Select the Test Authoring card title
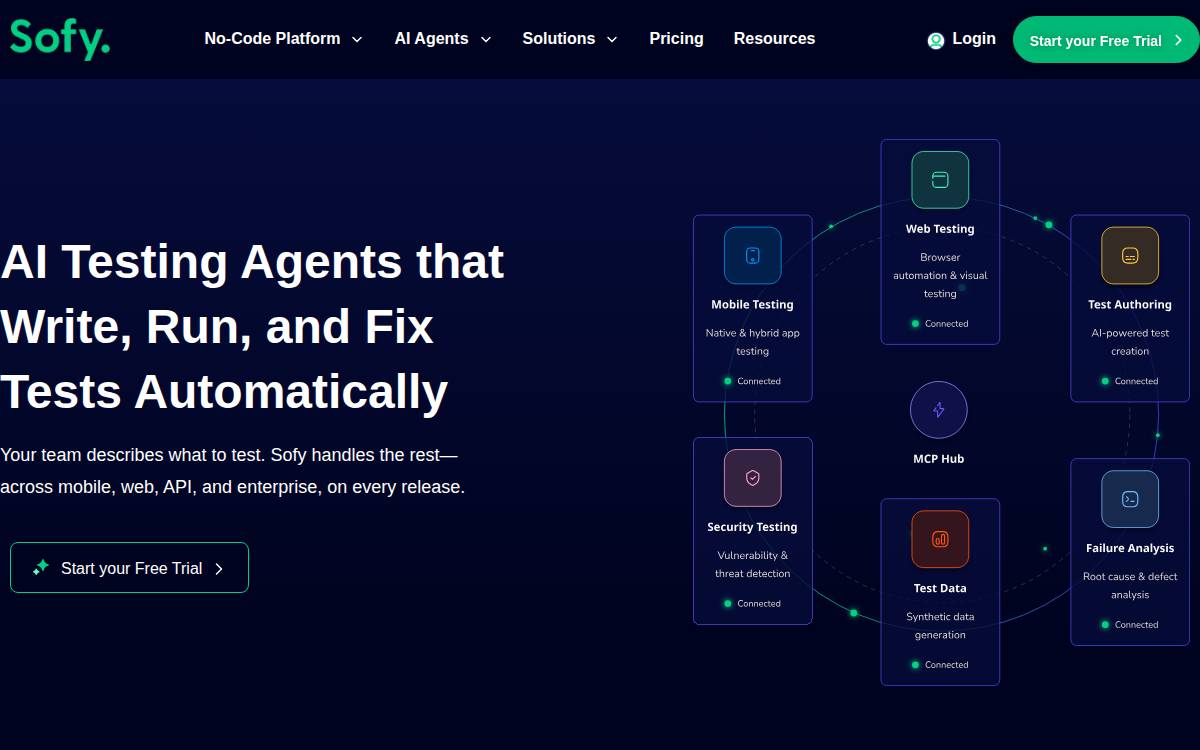This screenshot has height=750, width=1200. coord(1130,305)
